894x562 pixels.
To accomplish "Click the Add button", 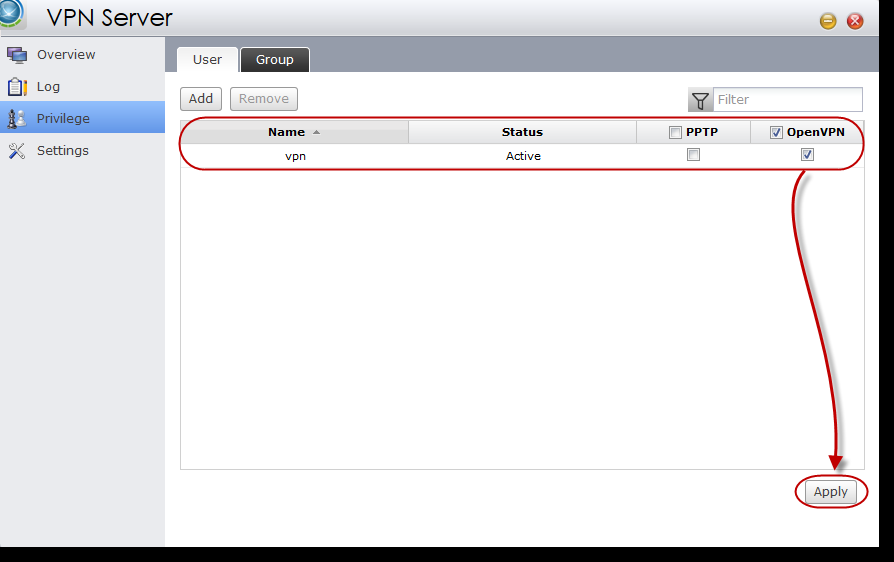I will 201,99.
